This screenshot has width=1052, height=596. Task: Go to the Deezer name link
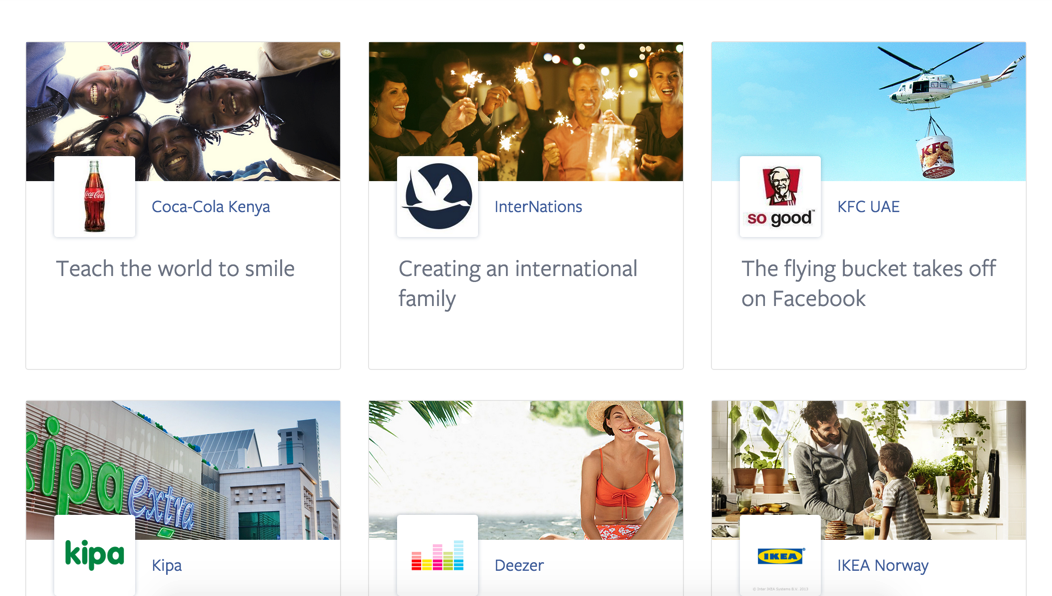[x=519, y=566]
